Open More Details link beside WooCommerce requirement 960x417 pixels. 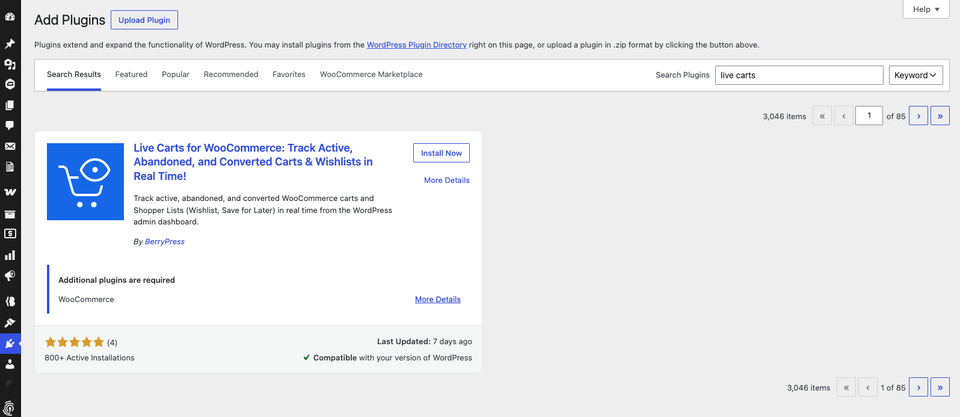[x=438, y=299]
